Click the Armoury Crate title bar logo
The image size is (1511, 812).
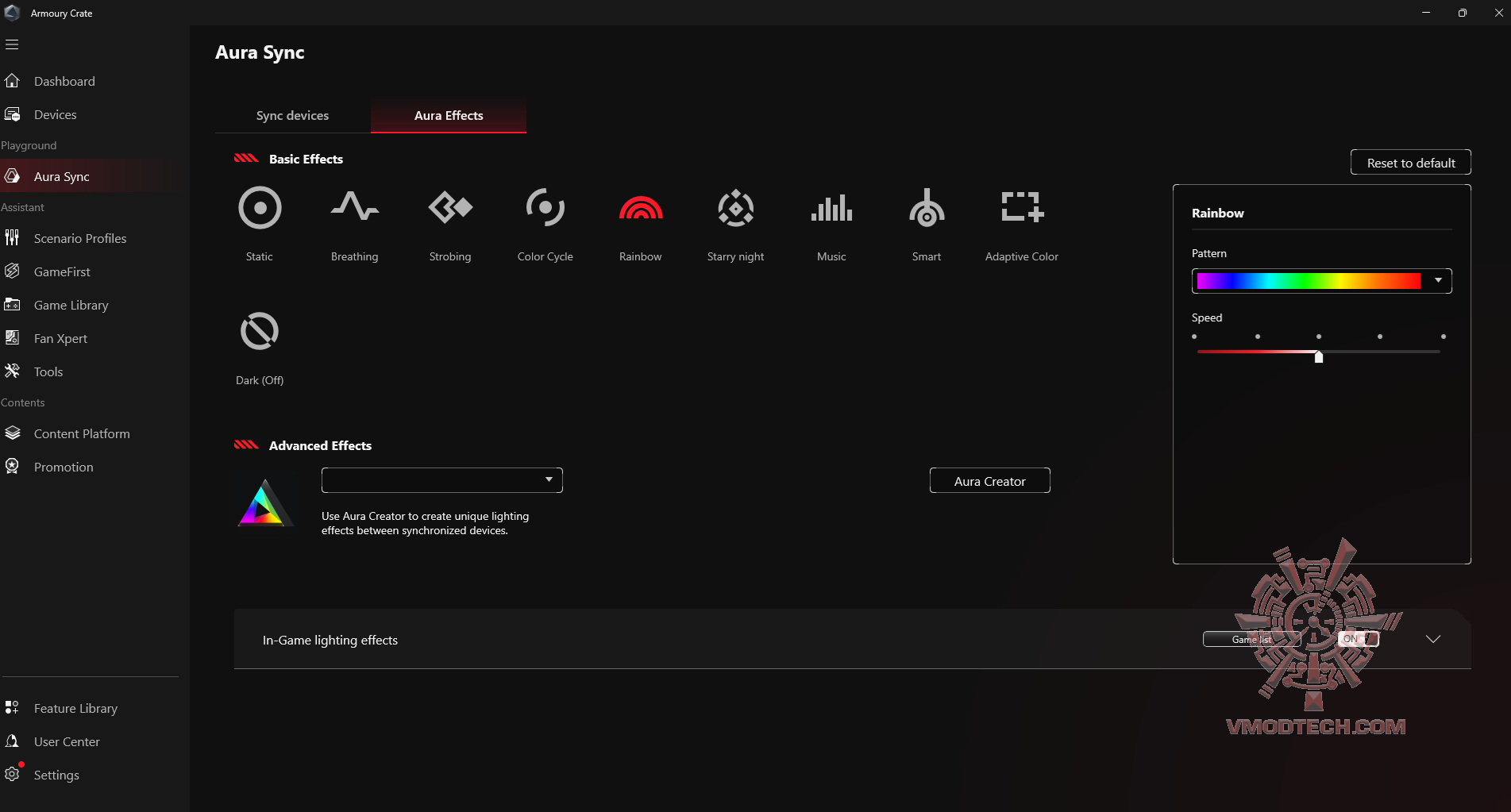12,13
